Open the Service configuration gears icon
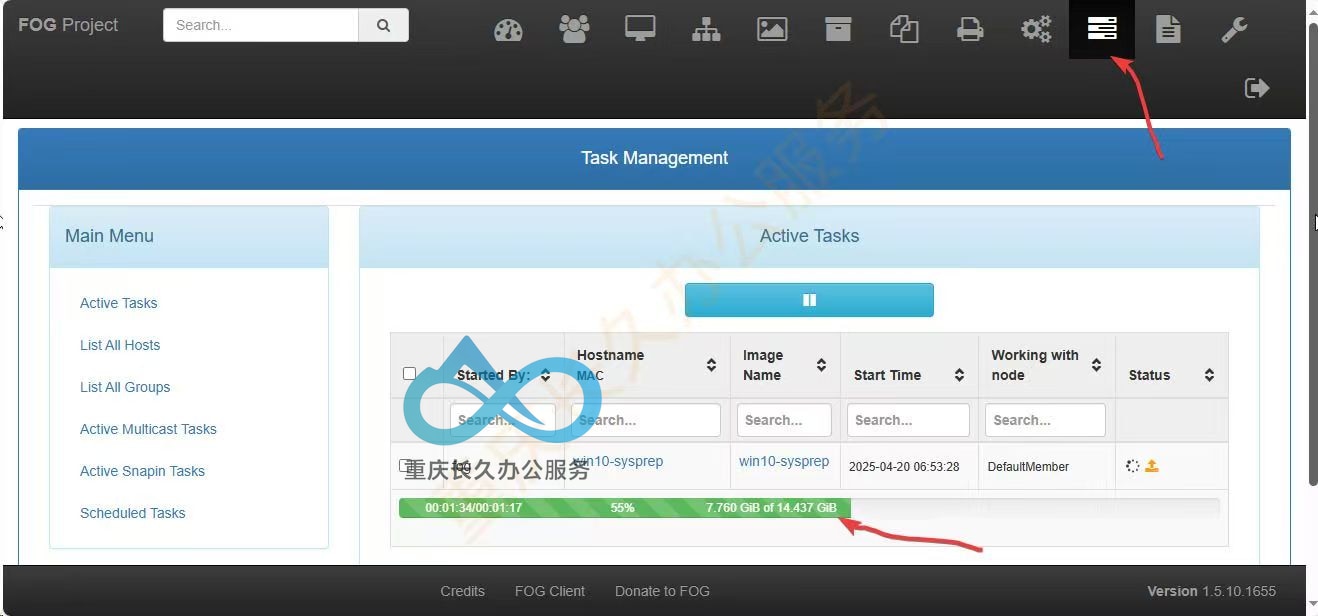This screenshot has height=616, width=1318. point(1036,29)
